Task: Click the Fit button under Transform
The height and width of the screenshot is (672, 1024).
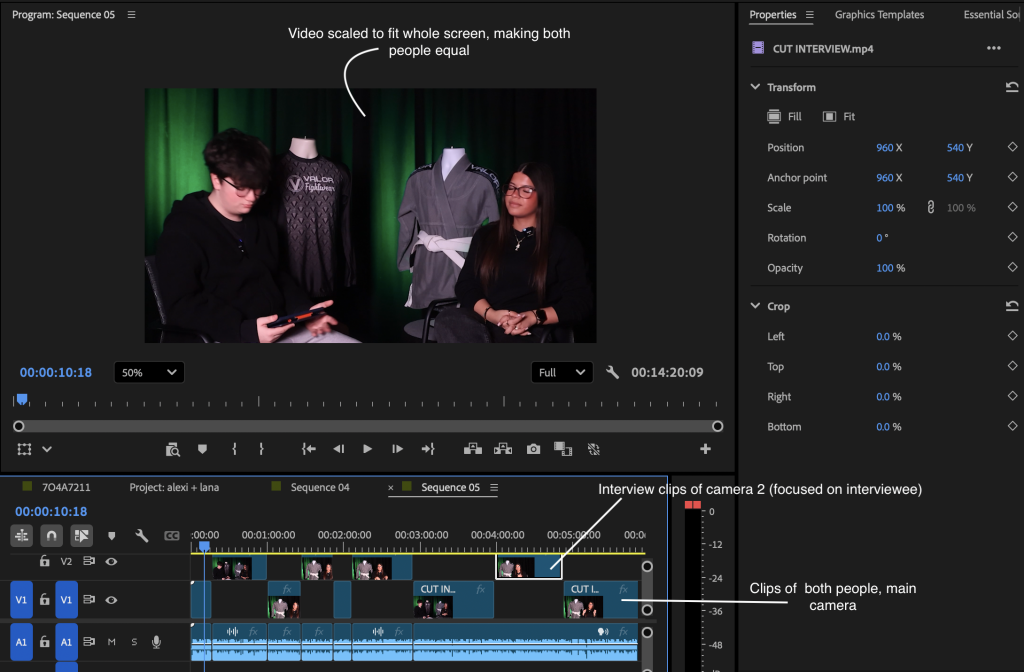Action: tap(839, 117)
